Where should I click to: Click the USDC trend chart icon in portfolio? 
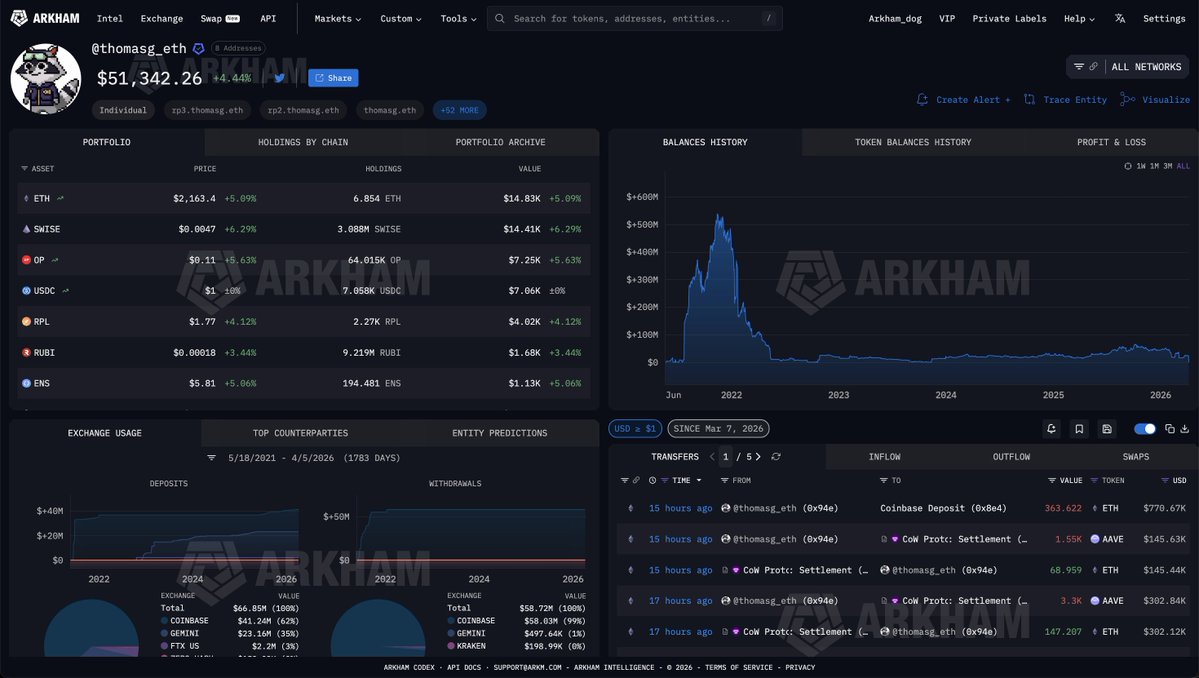coord(65,290)
